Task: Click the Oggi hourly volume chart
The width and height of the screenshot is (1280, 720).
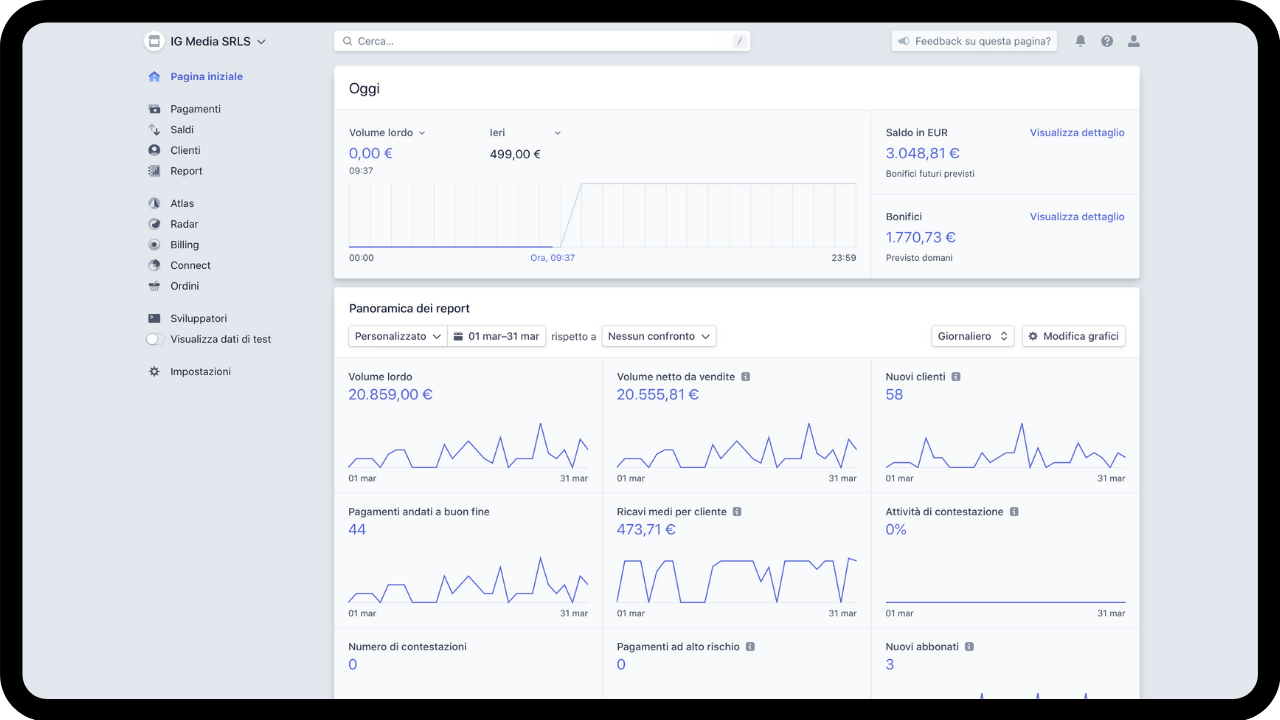Action: [x=603, y=215]
